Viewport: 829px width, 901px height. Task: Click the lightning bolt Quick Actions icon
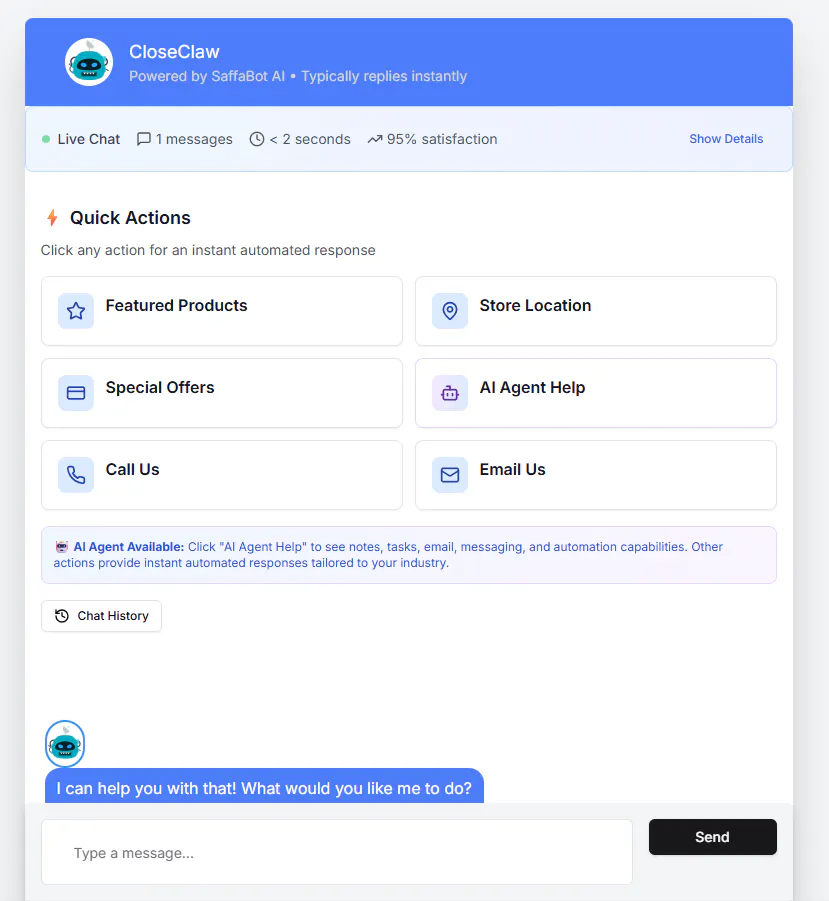(52, 218)
